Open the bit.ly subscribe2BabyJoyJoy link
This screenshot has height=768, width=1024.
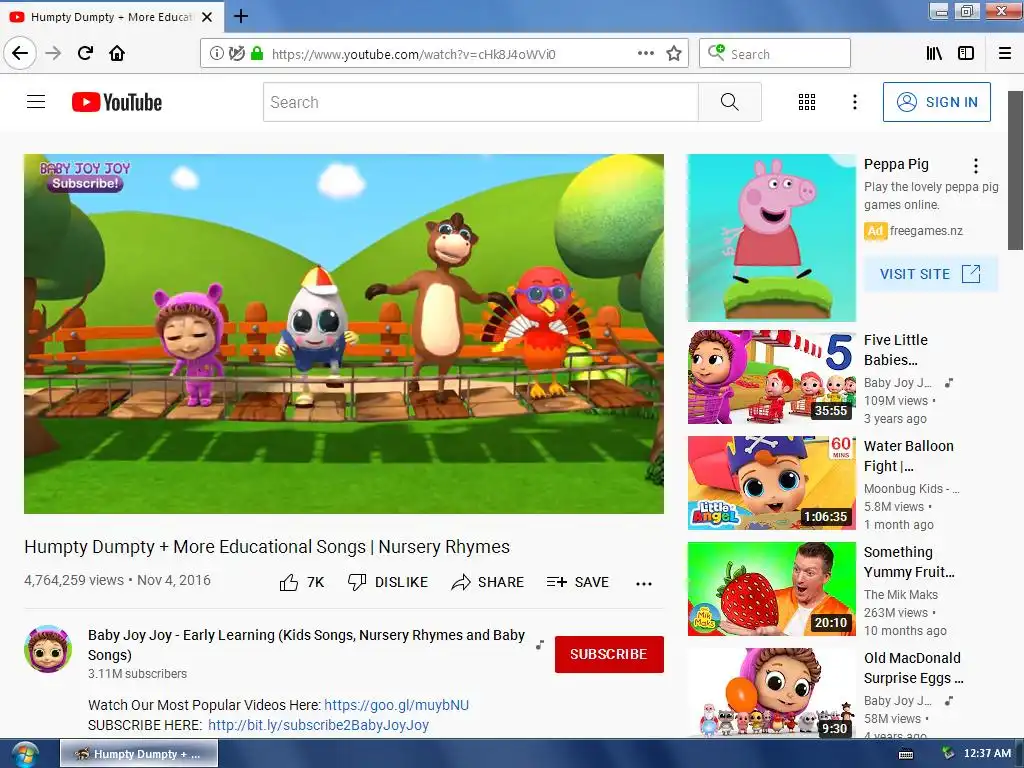pos(318,725)
